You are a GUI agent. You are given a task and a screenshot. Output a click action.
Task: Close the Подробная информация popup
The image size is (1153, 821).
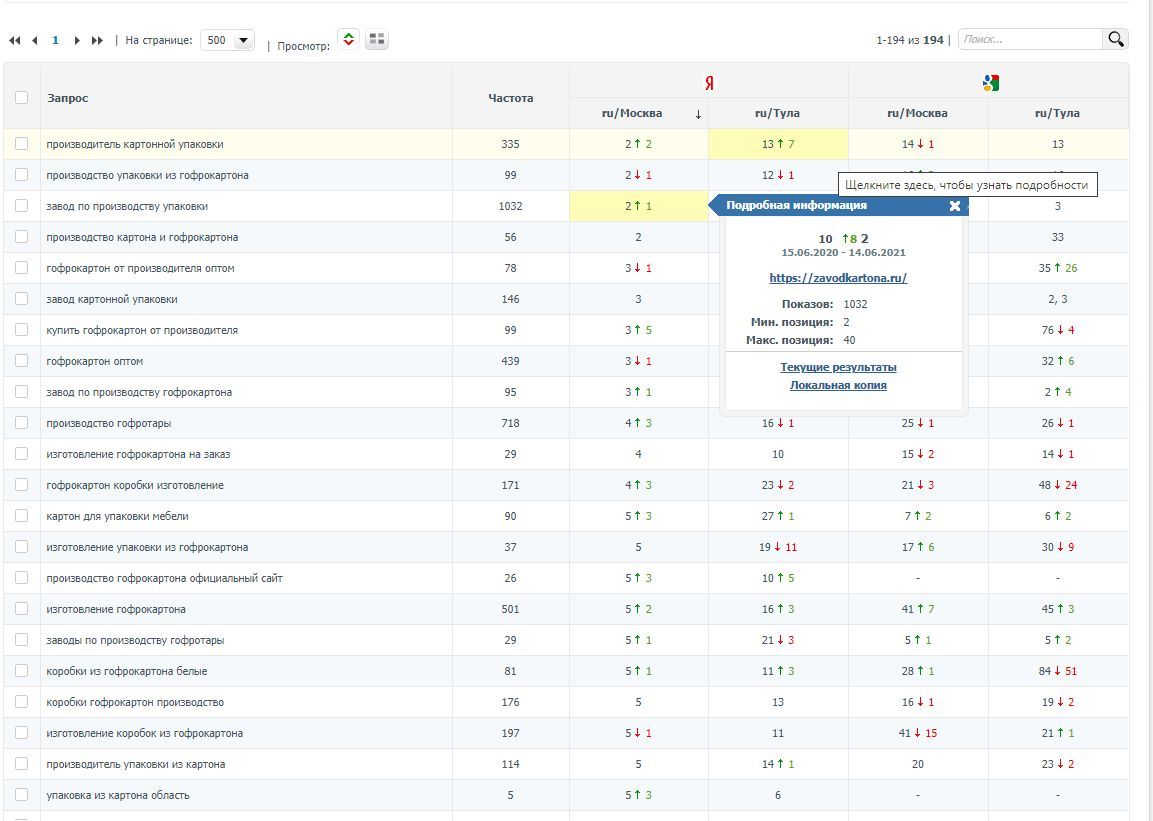954,206
